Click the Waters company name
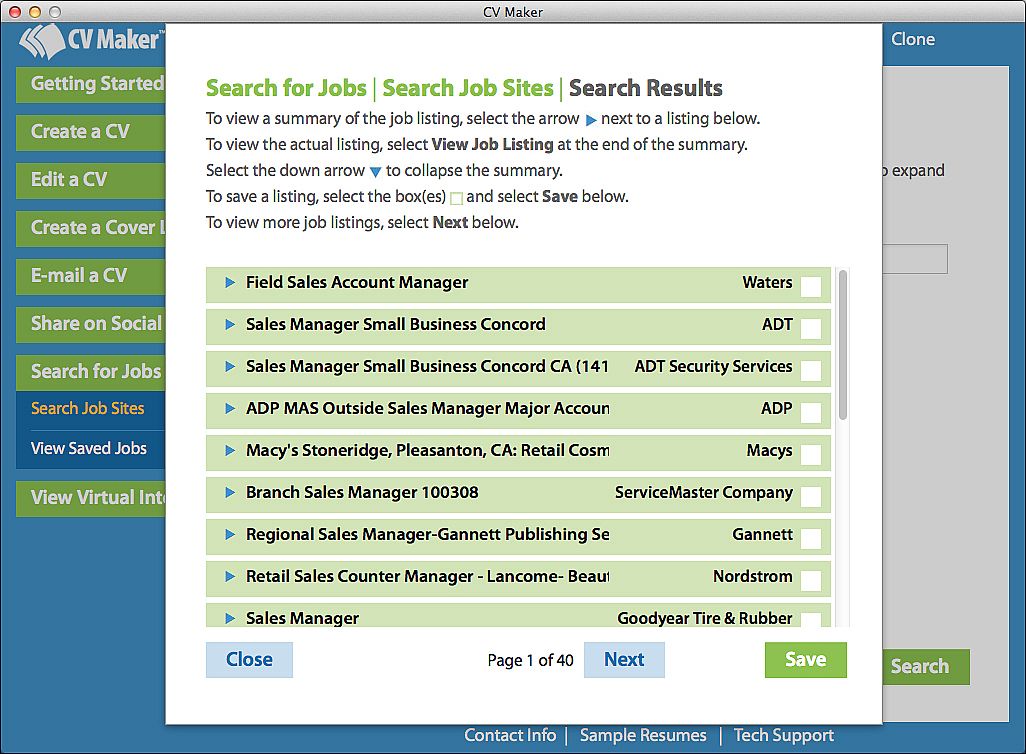Screen dimensions: 1026x754 pos(767,283)
